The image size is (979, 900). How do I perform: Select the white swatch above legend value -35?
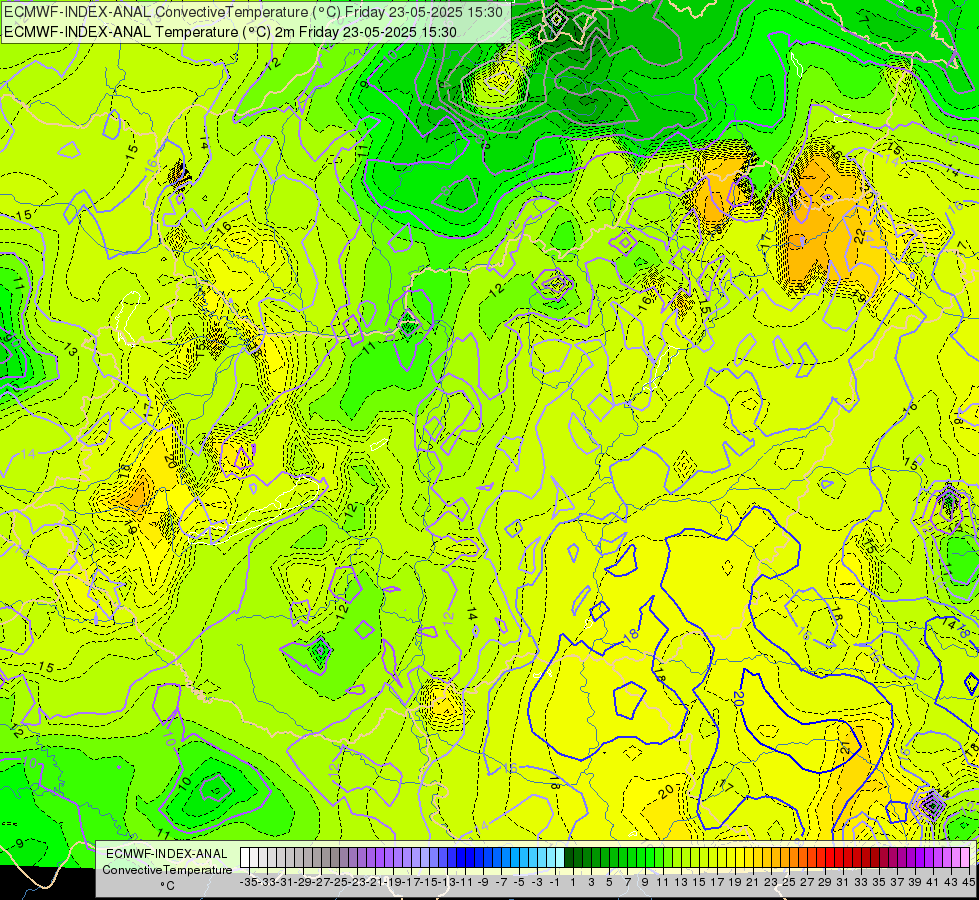coord(245,857)
